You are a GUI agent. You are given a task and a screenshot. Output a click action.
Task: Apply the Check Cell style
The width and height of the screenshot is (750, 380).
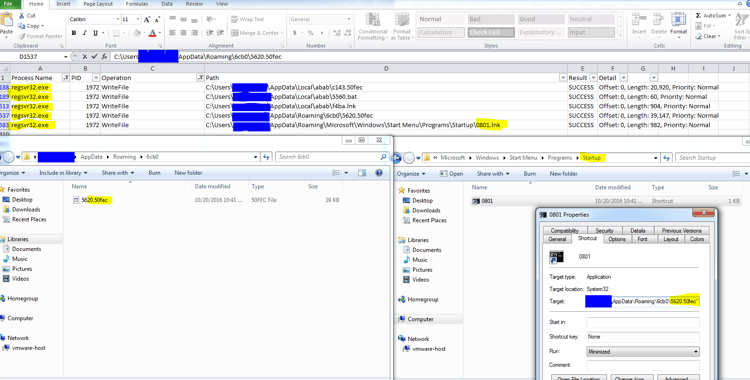click(490, 33)
